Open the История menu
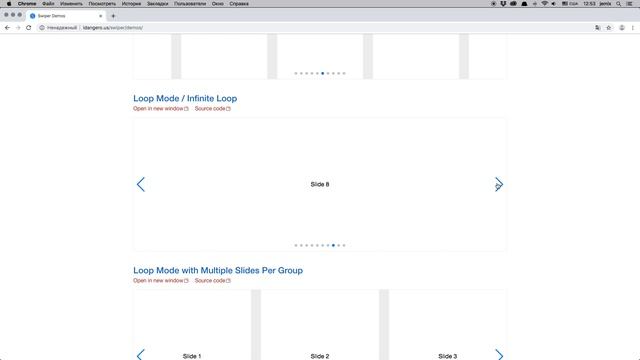 coord(131,4)
